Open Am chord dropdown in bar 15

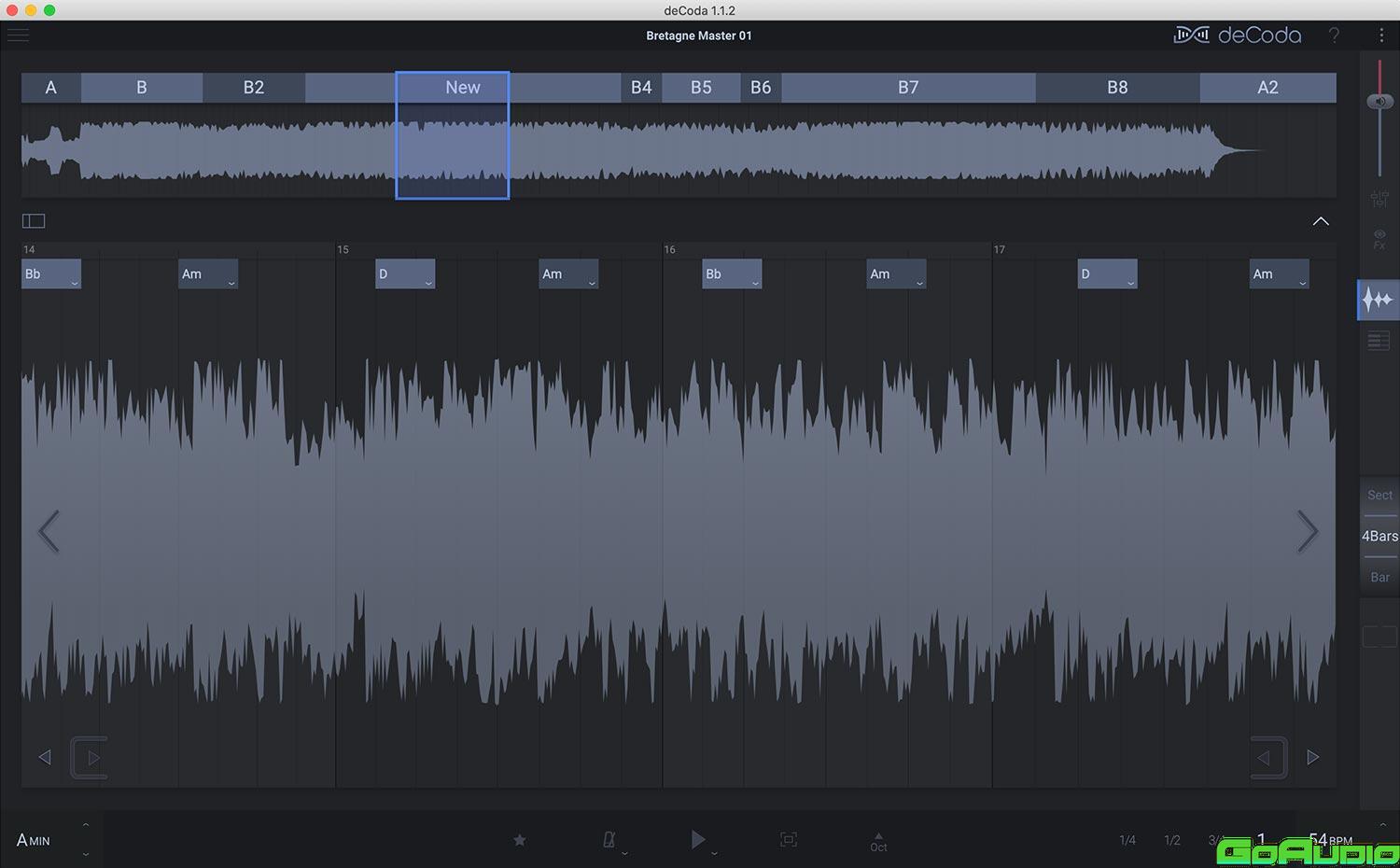(x=592, y=283)
